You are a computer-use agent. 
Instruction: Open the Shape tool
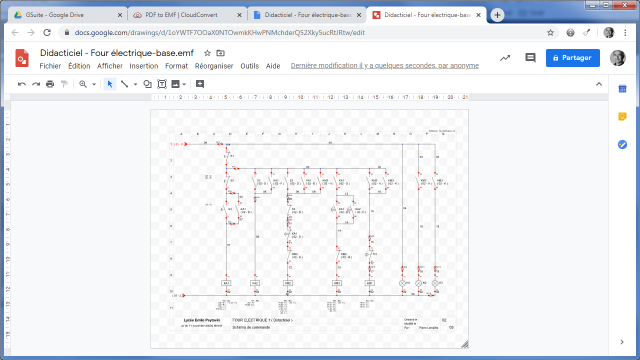(147, 84)
